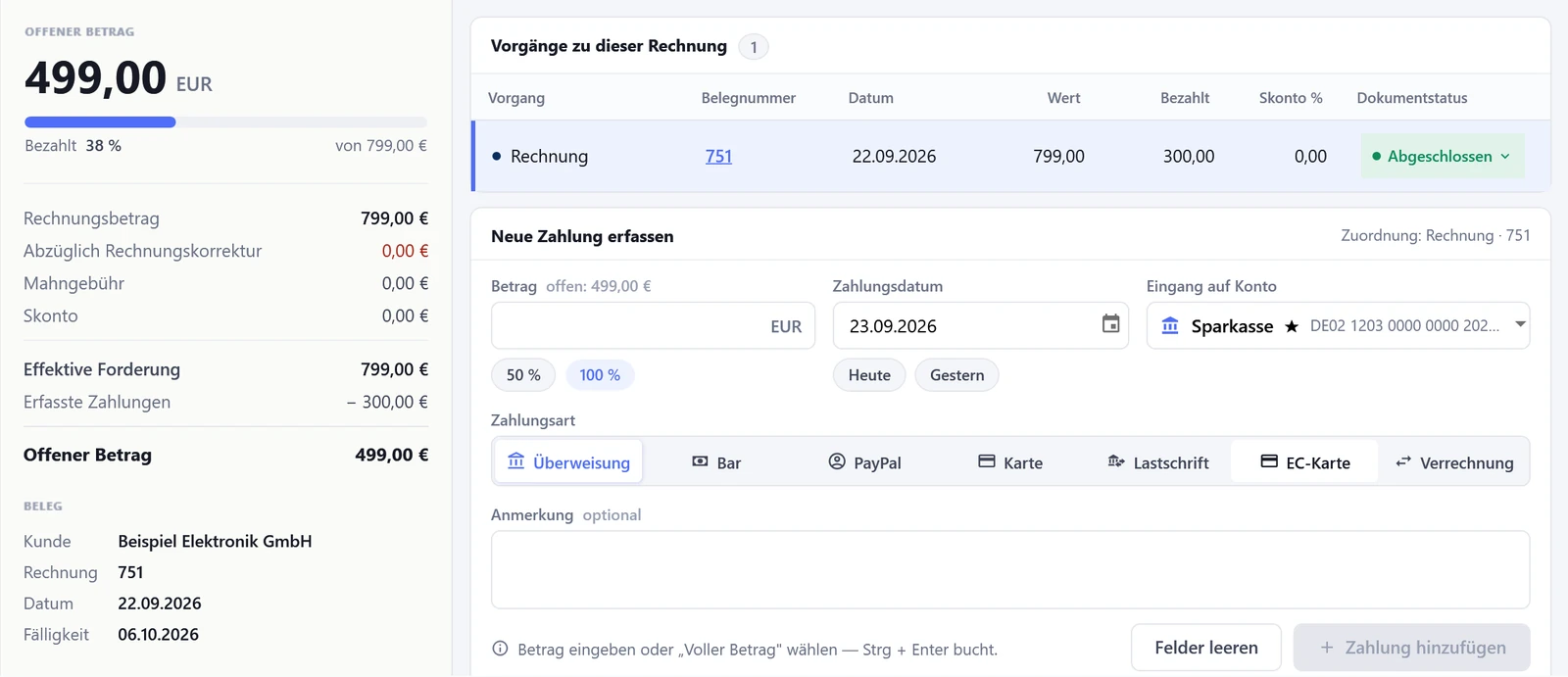1568x677 pixels.
Task: Set payment date with Heute
Action: [869, 375]
